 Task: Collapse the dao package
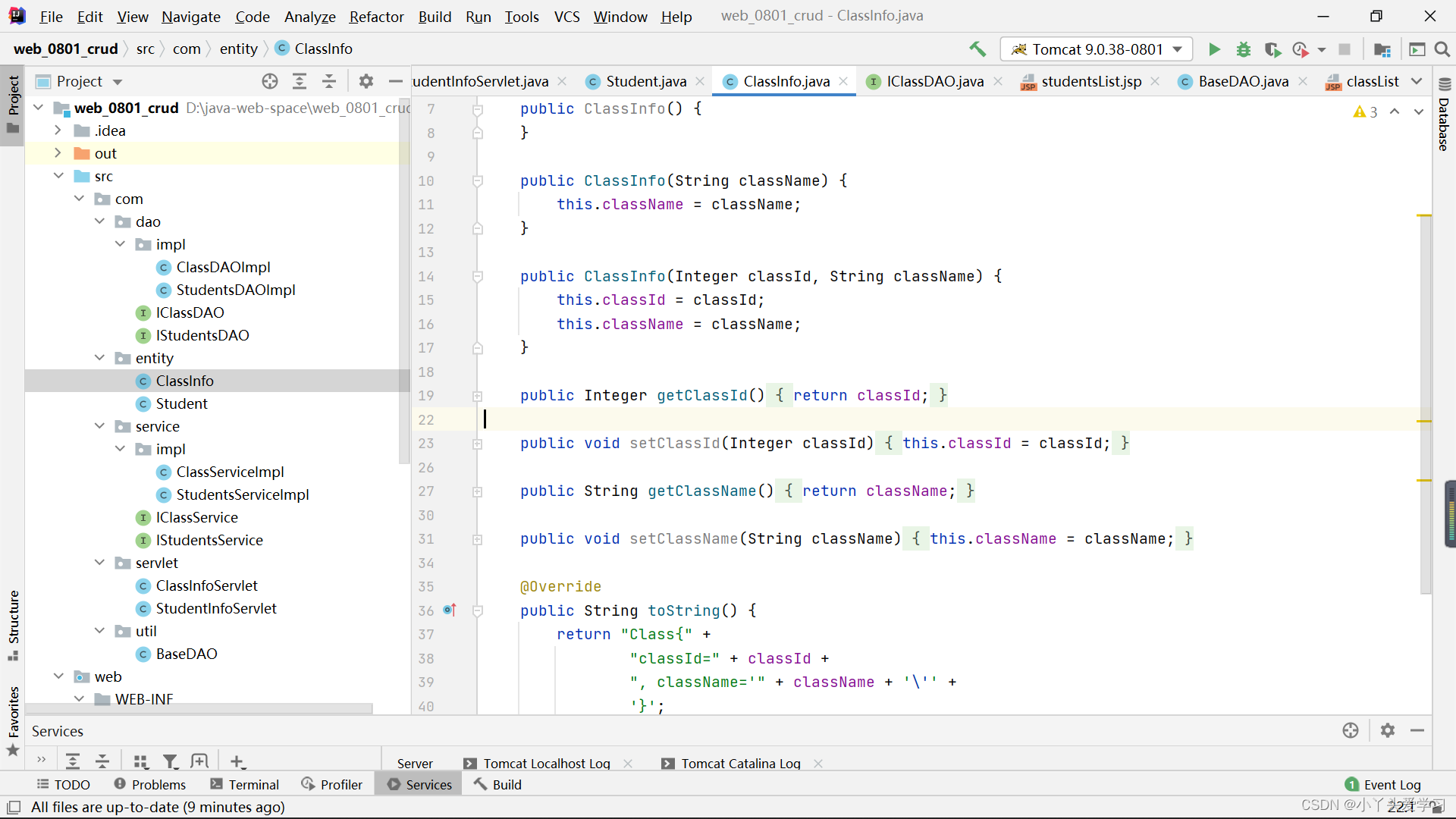[x=99, y=221]
